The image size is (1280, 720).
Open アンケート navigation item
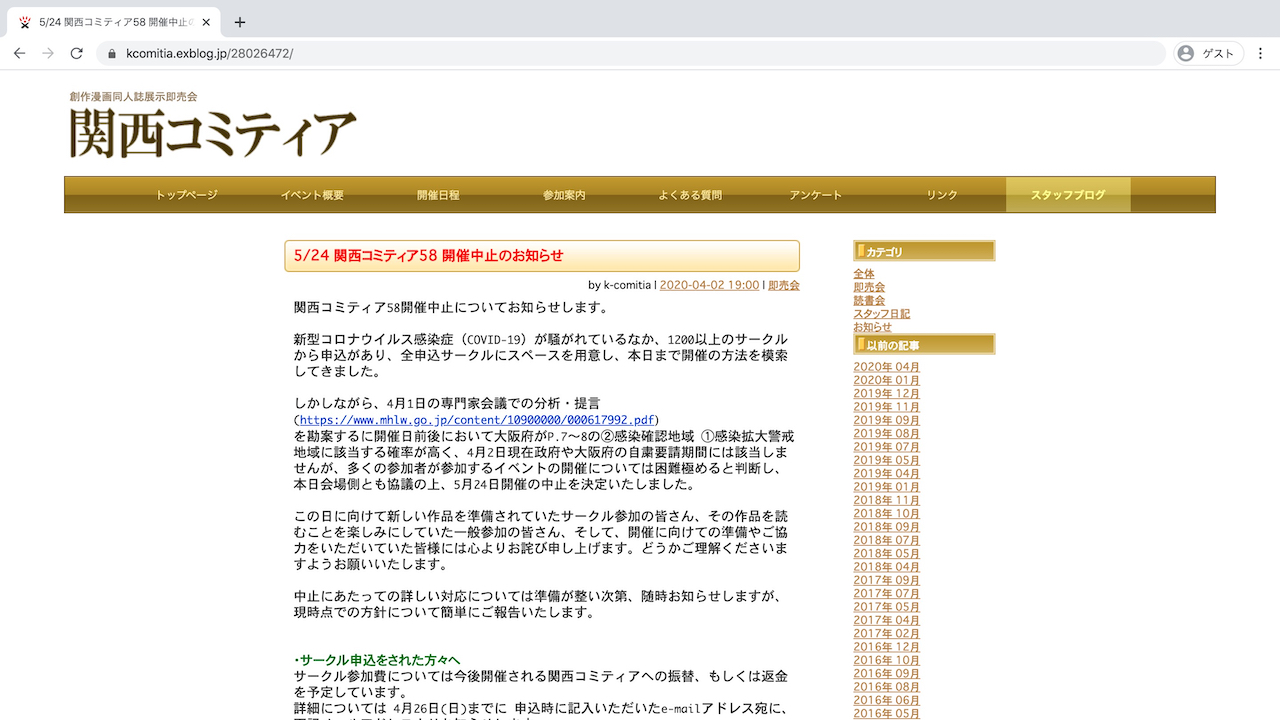(x=816, y=195)
